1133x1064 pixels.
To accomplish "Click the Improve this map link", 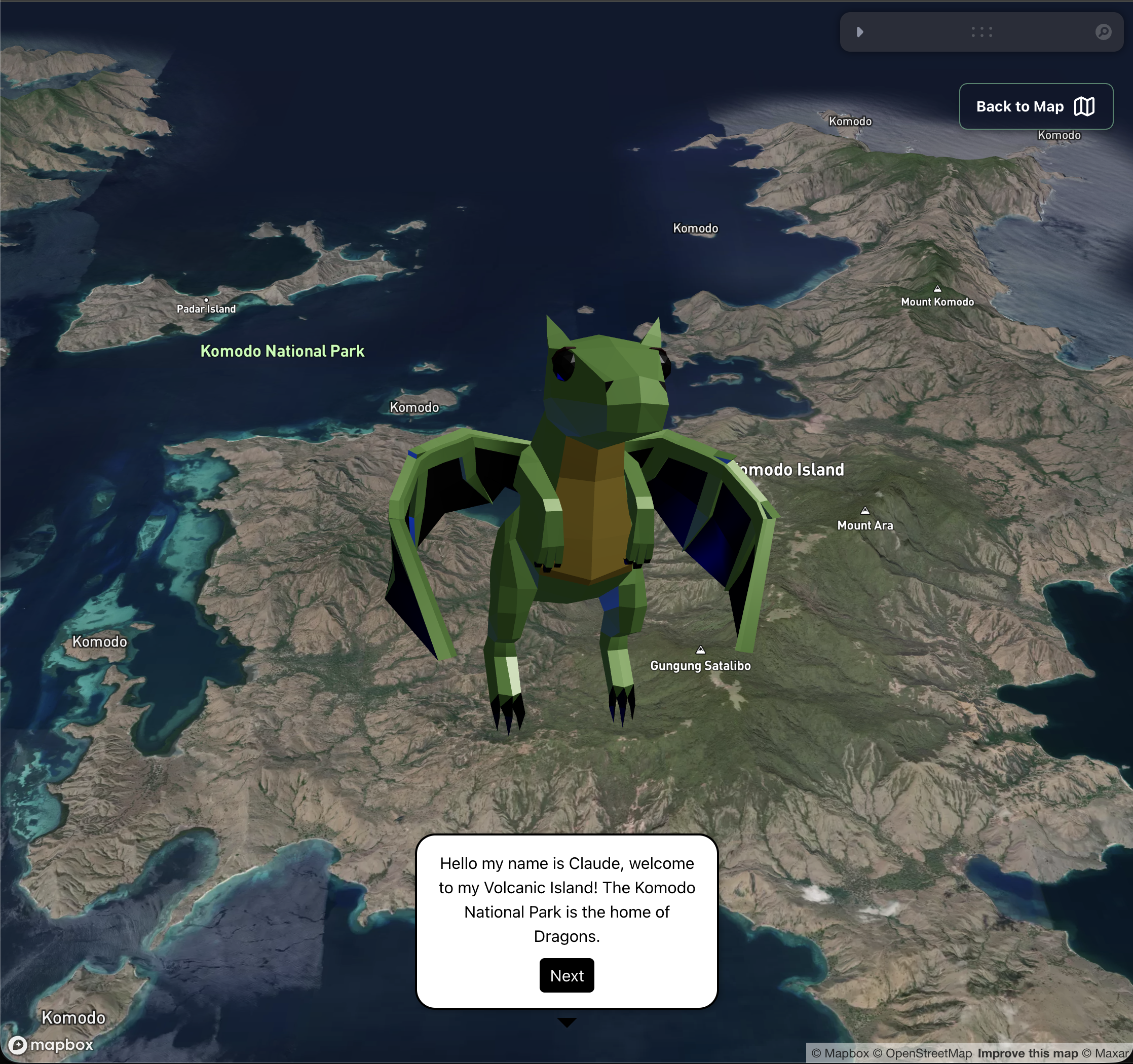I will pos(1027,1054).
